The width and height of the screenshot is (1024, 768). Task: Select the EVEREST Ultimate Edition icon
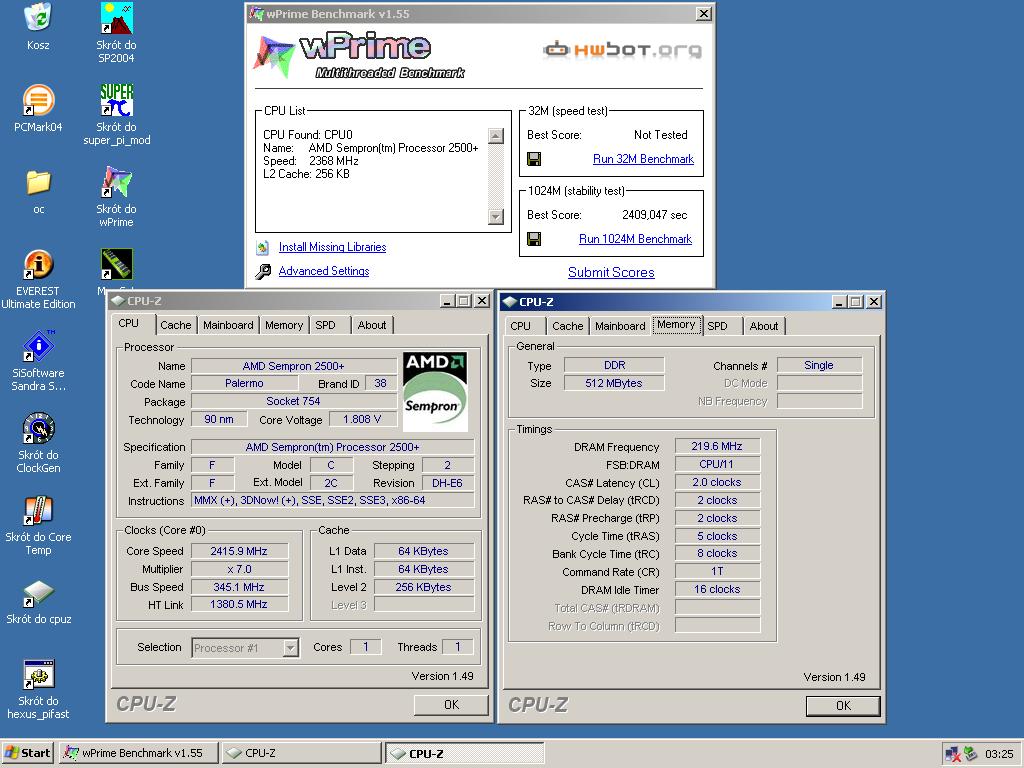(38, 264)
